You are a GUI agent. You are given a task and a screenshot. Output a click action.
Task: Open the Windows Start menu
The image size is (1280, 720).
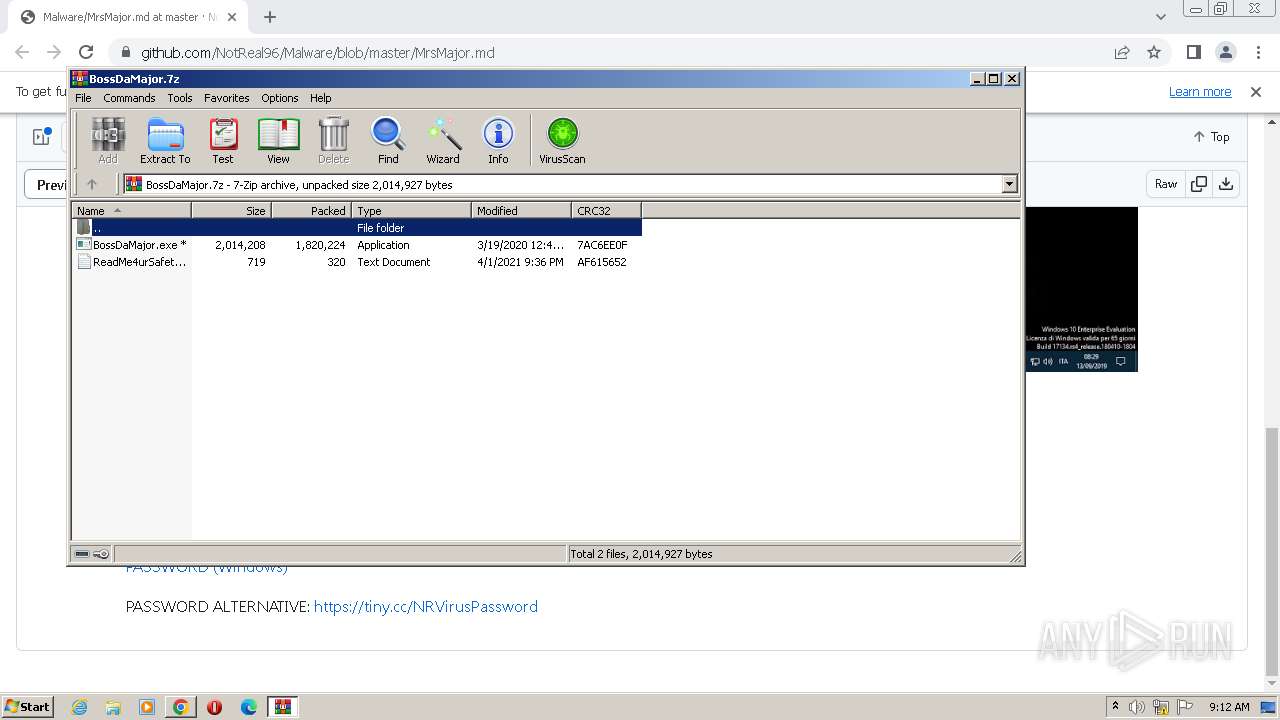28,706
